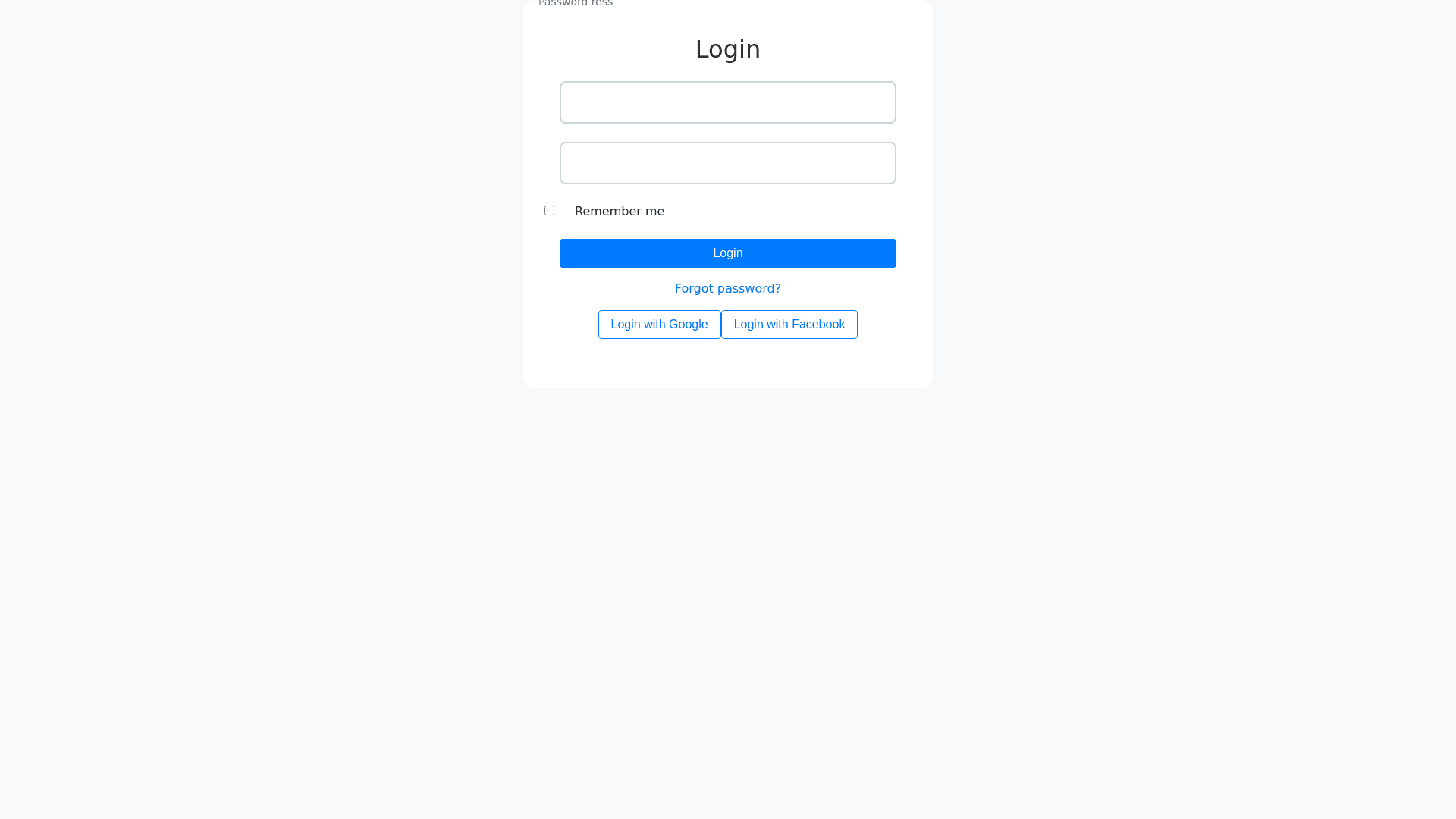Select the text box above Remember me
This screenshot has width=1456, height=819.
pos(728,163)
